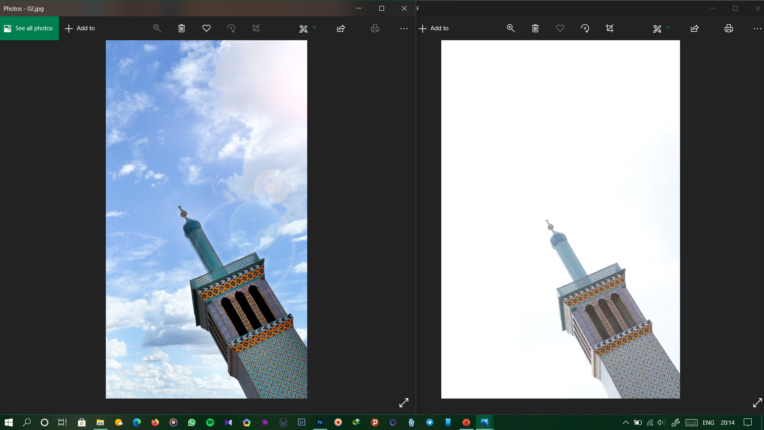764x430 pixels.
Task: Open Add to menu in left Photos window
Action: click(80, 28)
